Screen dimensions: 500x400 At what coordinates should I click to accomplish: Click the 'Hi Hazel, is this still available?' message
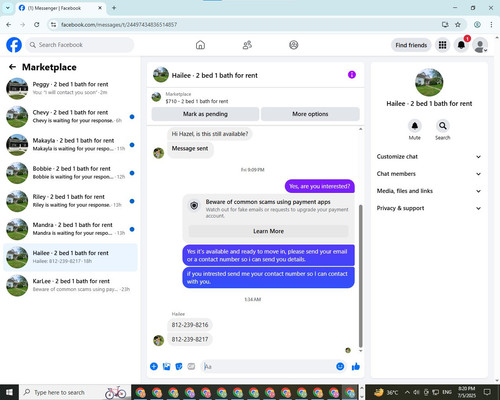(x=210, y=134)
